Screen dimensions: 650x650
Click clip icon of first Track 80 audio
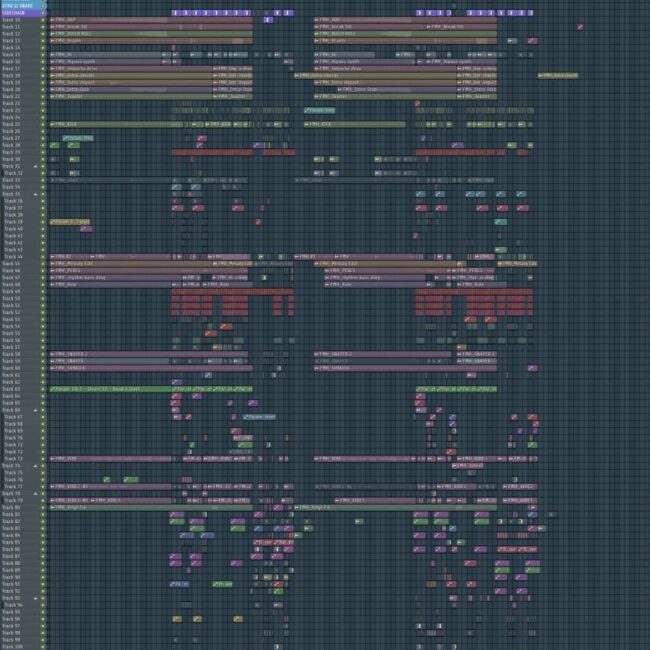pos(53,508)
